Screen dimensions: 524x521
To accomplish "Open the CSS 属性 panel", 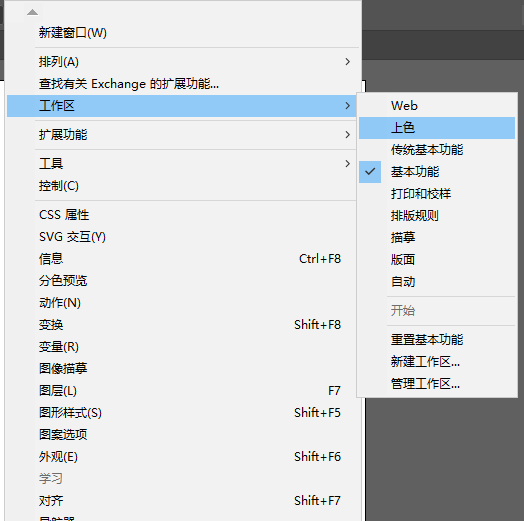I will coord(182,215).
